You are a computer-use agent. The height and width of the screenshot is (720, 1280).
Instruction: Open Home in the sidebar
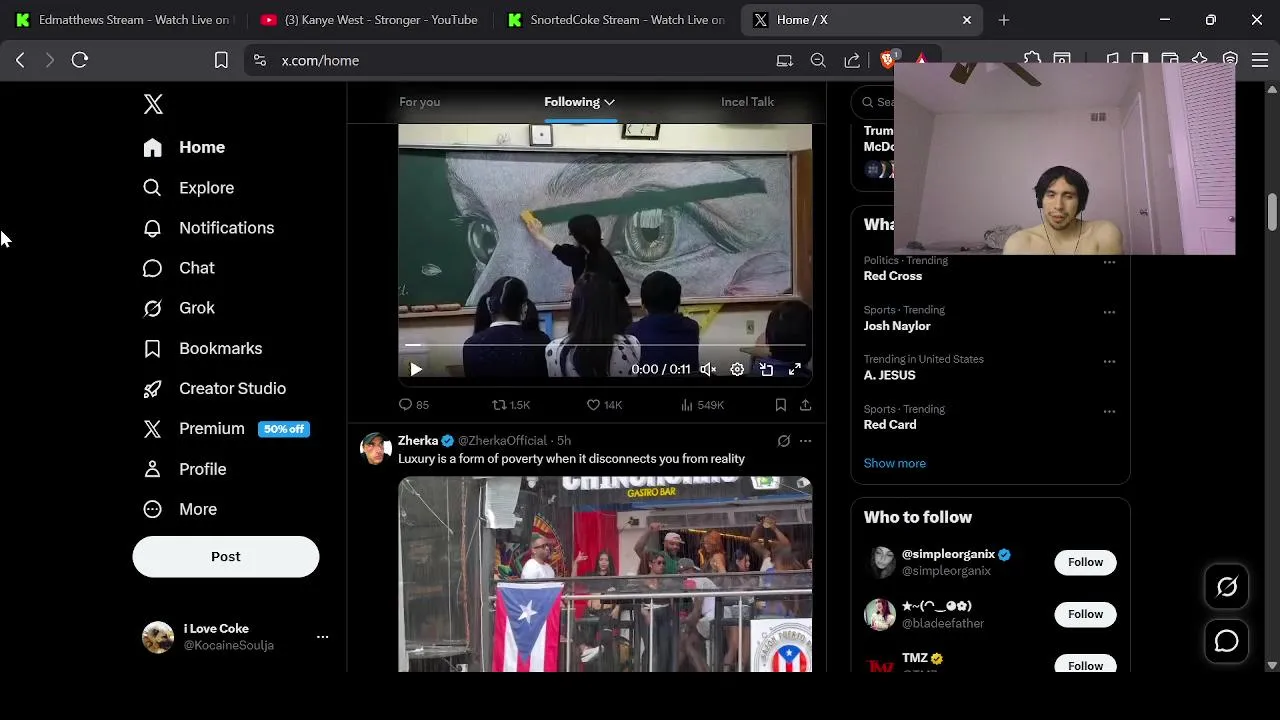coord(184,147)
